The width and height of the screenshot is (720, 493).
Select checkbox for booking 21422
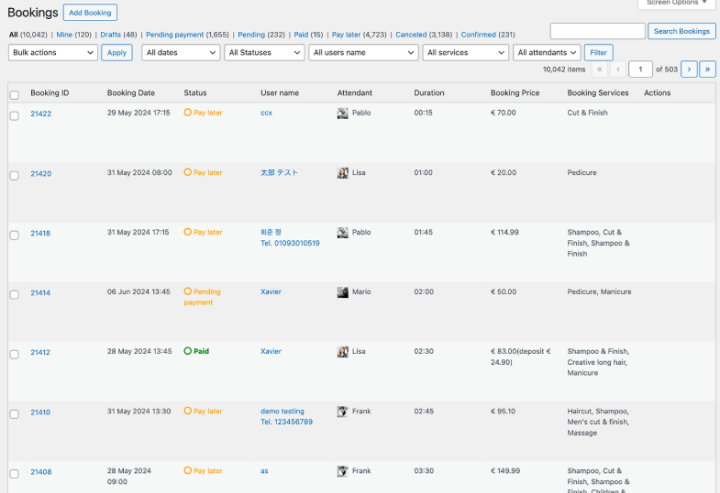[14, 116]
